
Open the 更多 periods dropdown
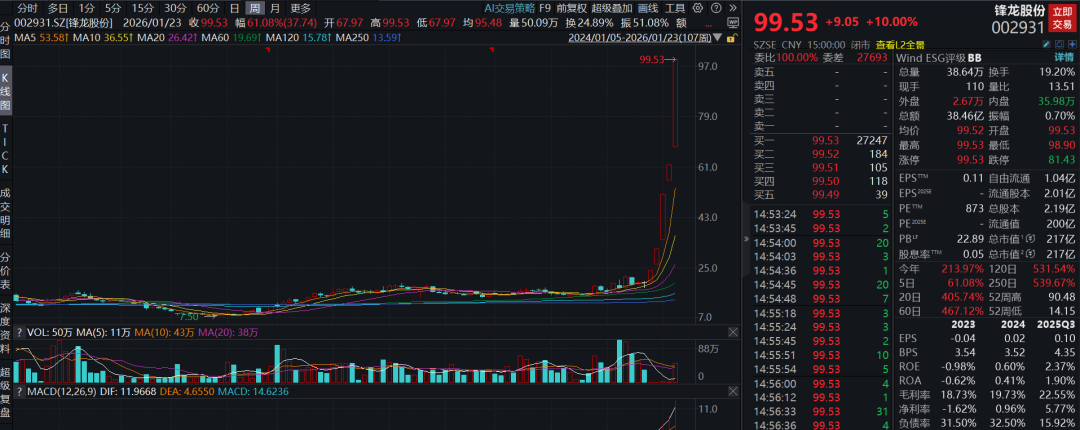point(301,7)
